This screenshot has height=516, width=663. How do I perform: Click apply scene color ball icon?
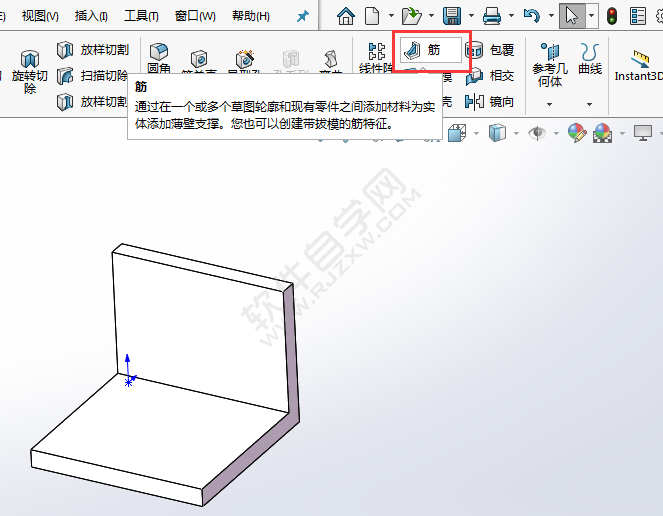603,133
